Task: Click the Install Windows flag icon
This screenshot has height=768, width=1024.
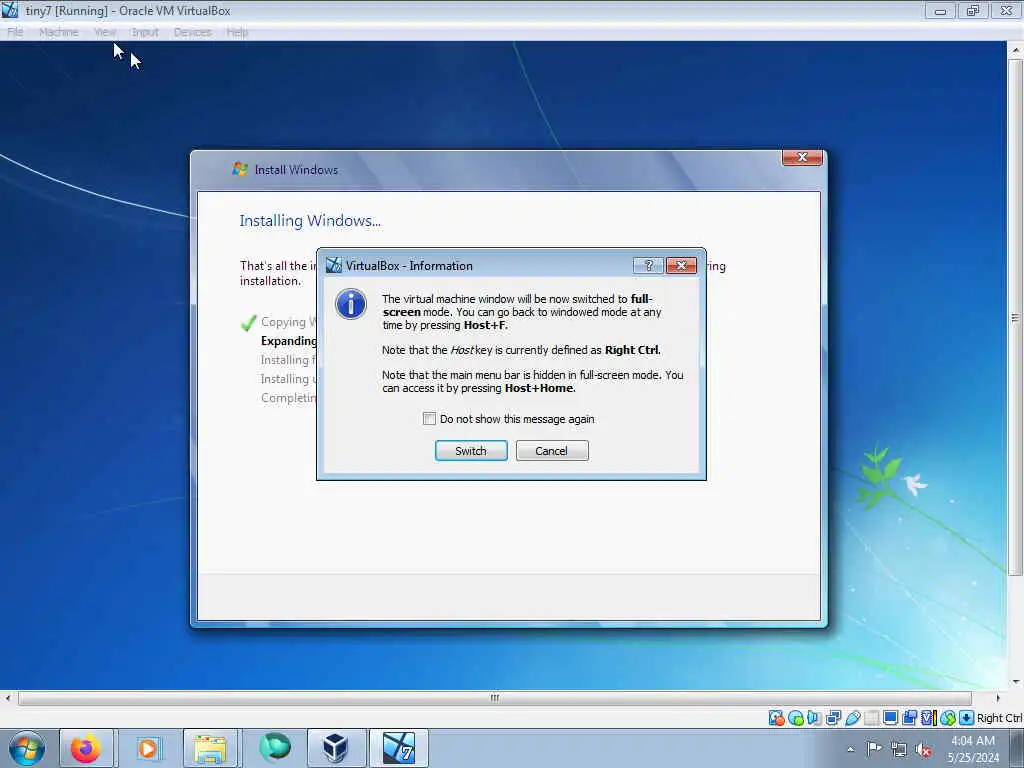Action: click(x=240, y=169)
